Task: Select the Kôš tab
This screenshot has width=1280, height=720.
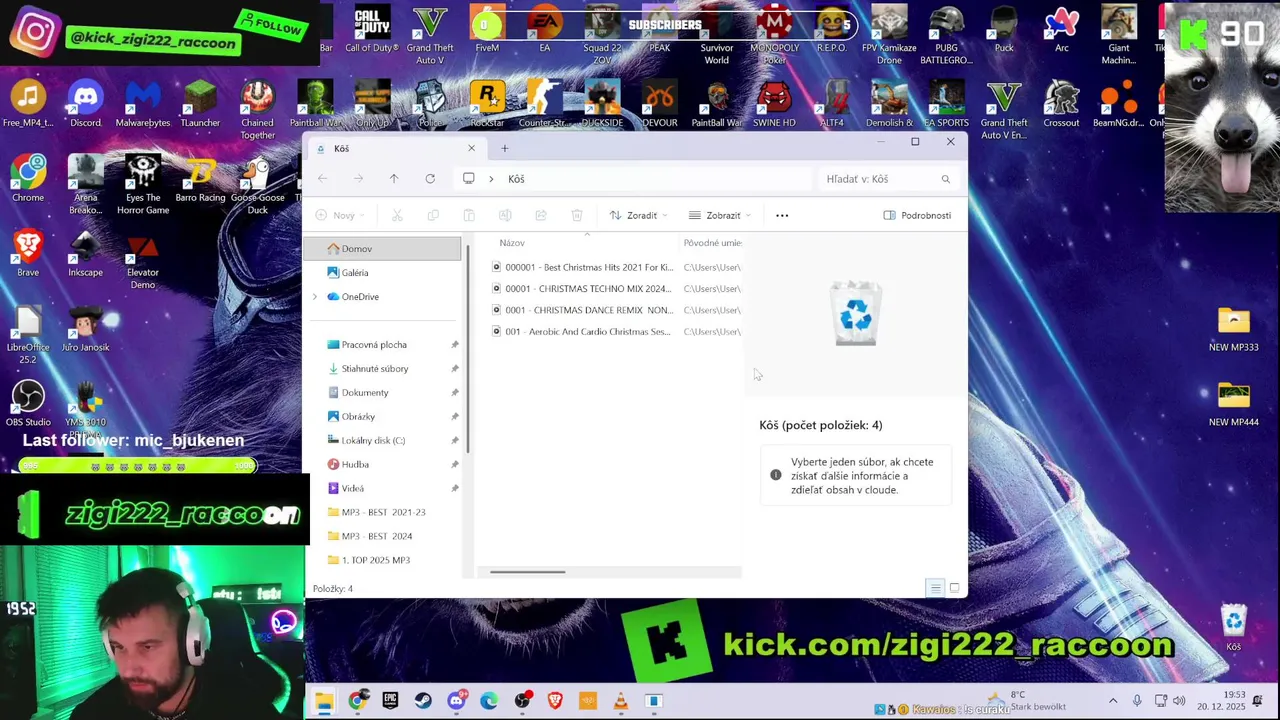Action: coord(396,149)
